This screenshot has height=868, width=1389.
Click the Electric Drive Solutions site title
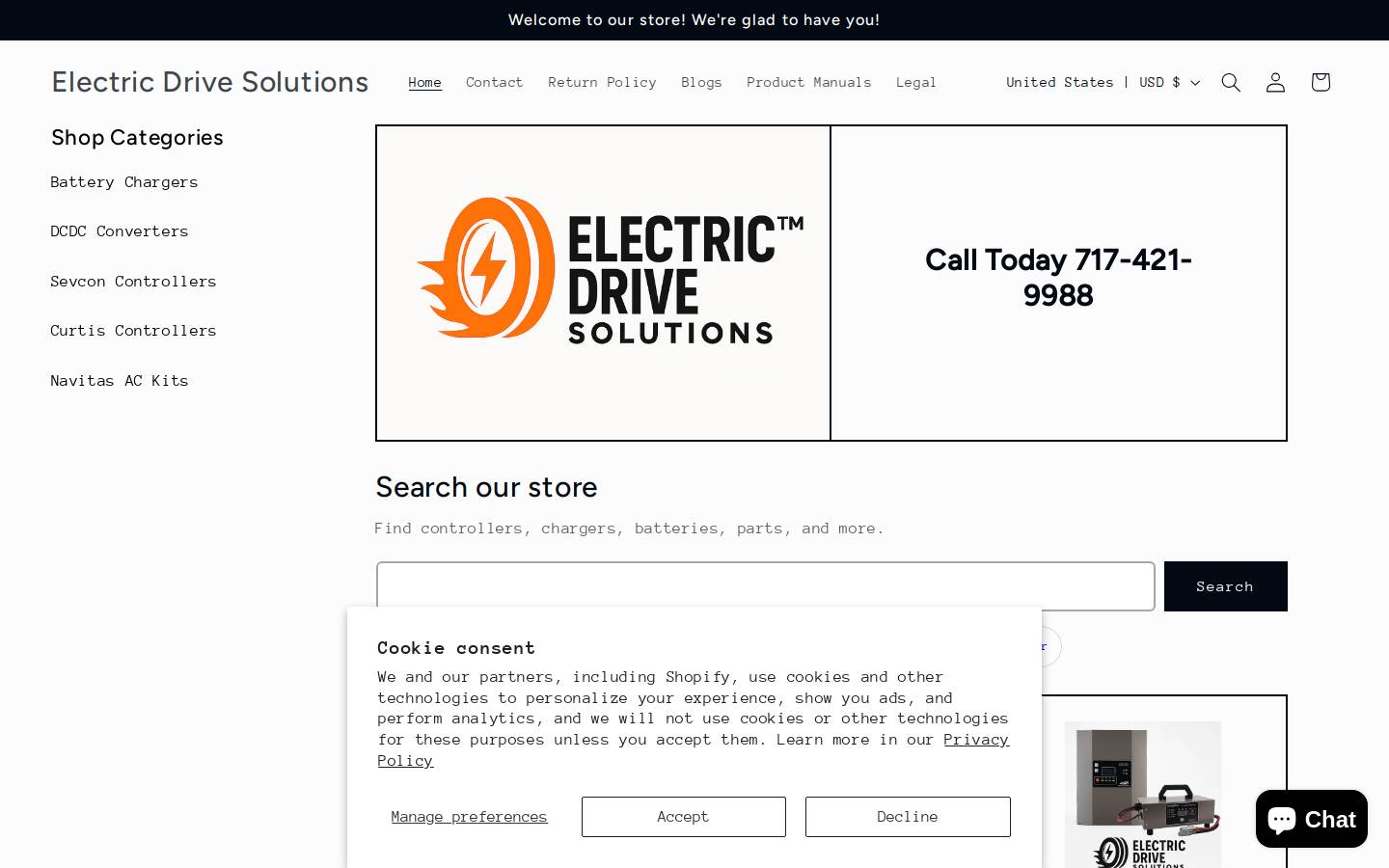click(210, 82)
